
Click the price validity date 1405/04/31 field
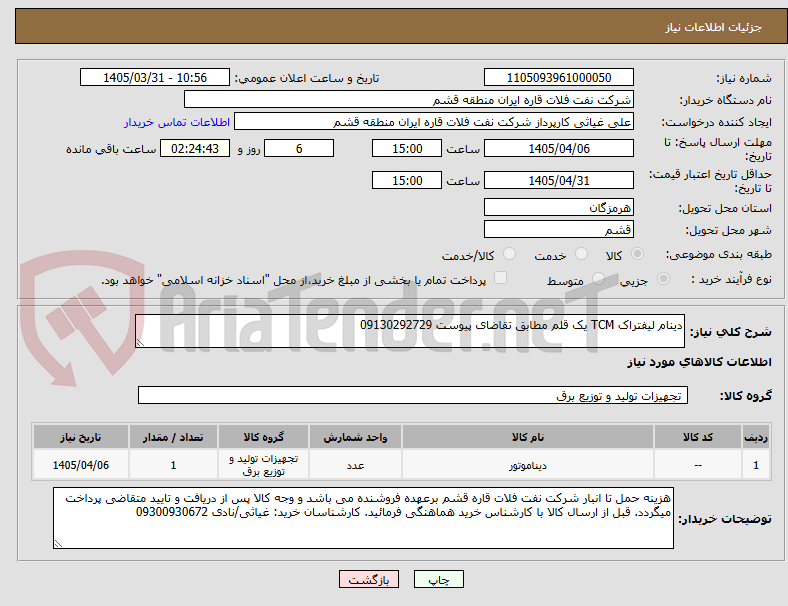coord(558,180)
